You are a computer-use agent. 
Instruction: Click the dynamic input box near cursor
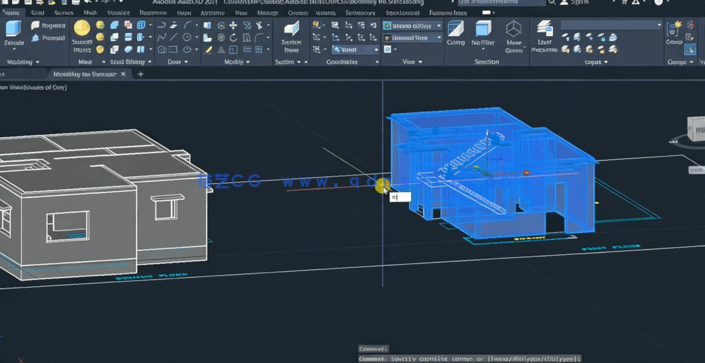coord(400,197)
